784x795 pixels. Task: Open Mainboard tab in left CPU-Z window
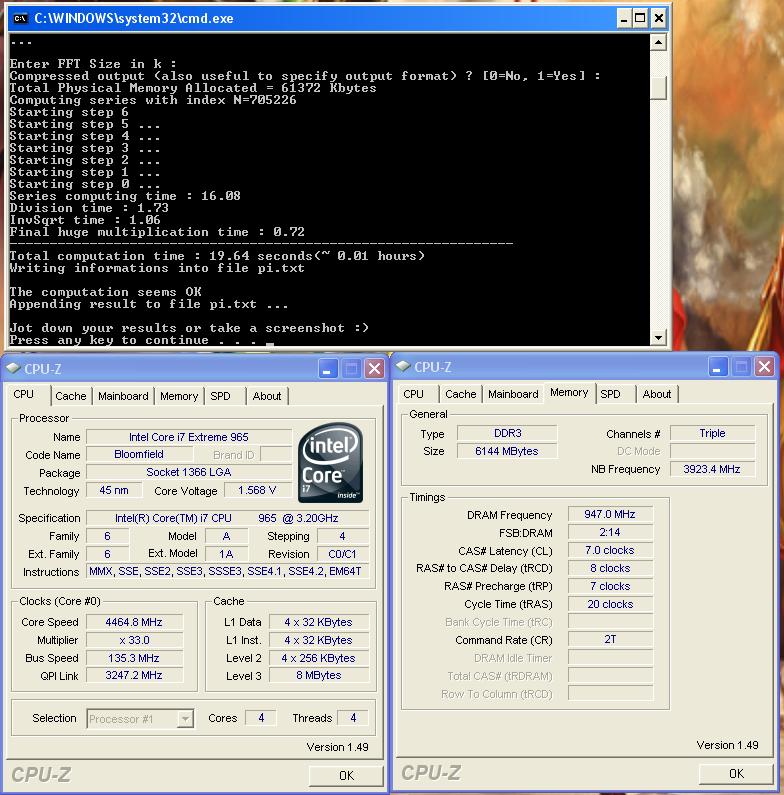pyautogui.click(x=123, y=396)
